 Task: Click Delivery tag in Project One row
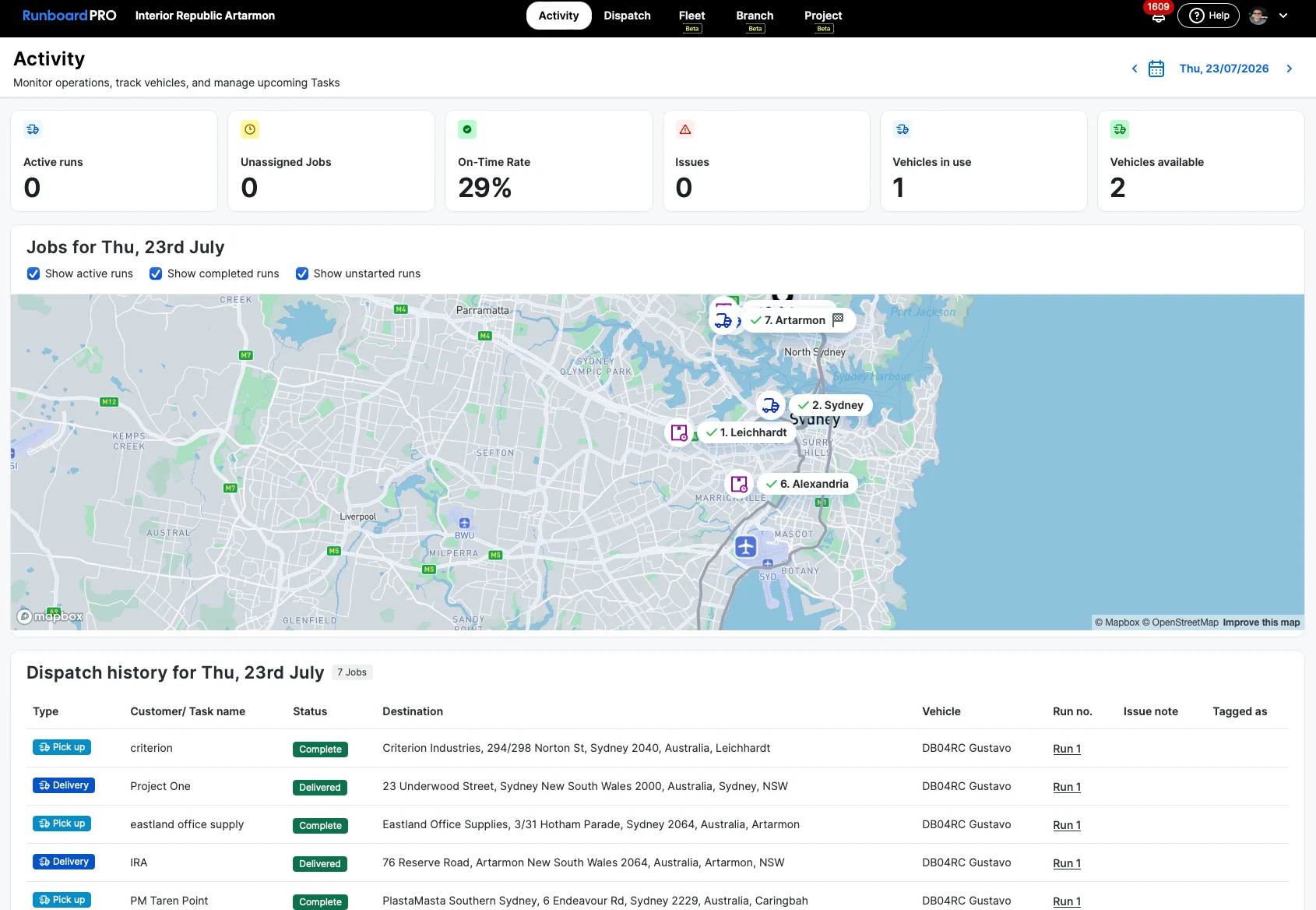tap(64, 785)
